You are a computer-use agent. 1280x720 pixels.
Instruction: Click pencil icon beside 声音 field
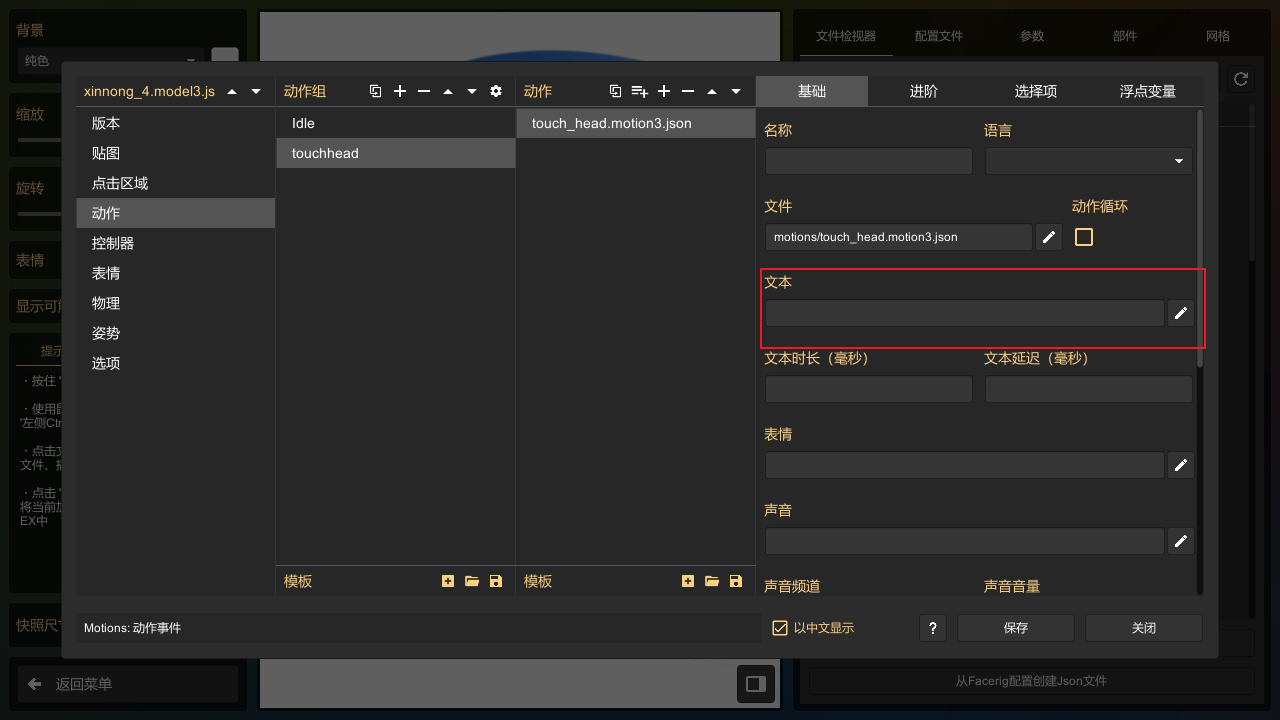point(1181,541)
